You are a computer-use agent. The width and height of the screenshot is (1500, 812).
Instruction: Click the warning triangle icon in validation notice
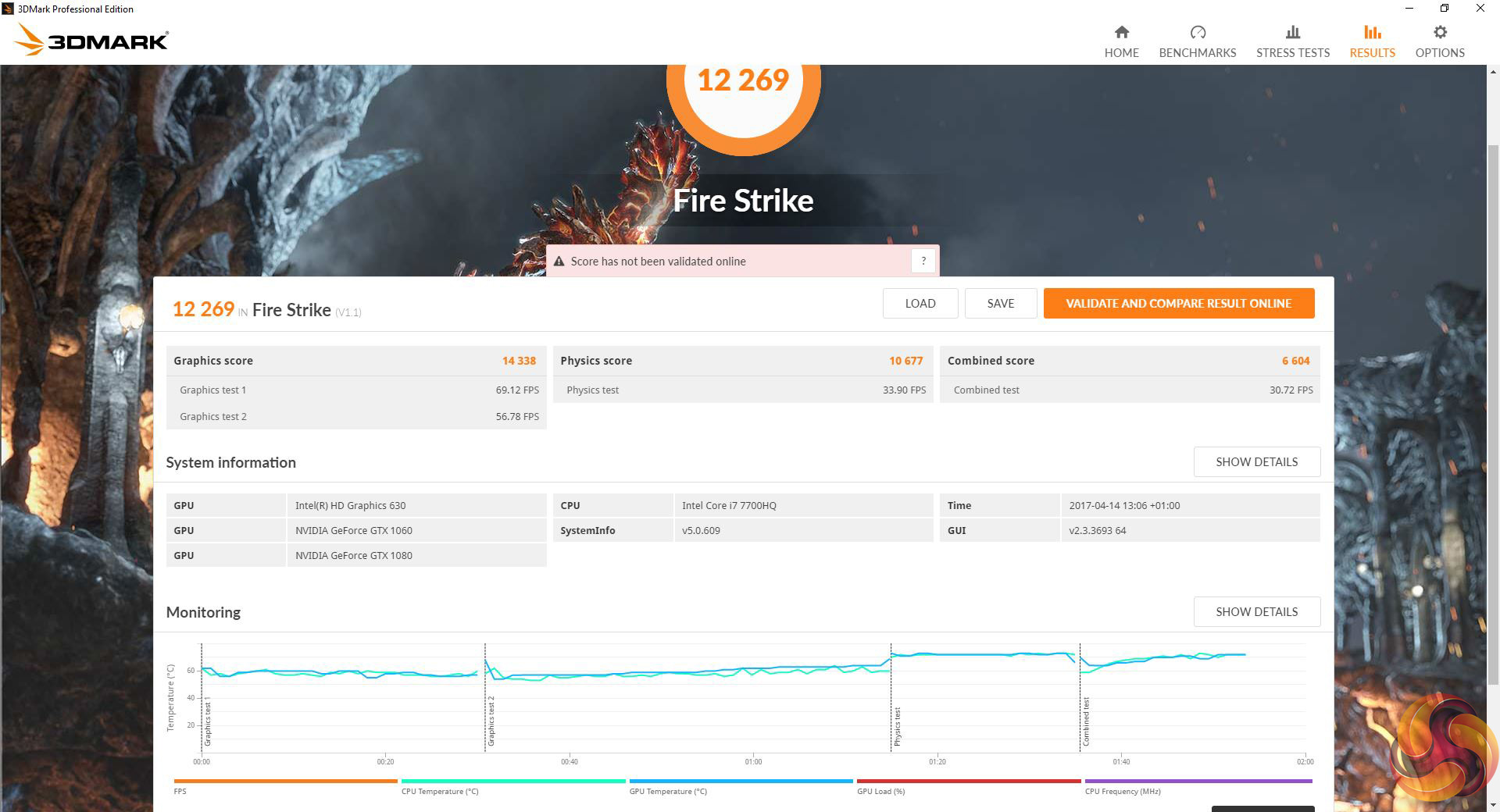click(x=559, y=262)
